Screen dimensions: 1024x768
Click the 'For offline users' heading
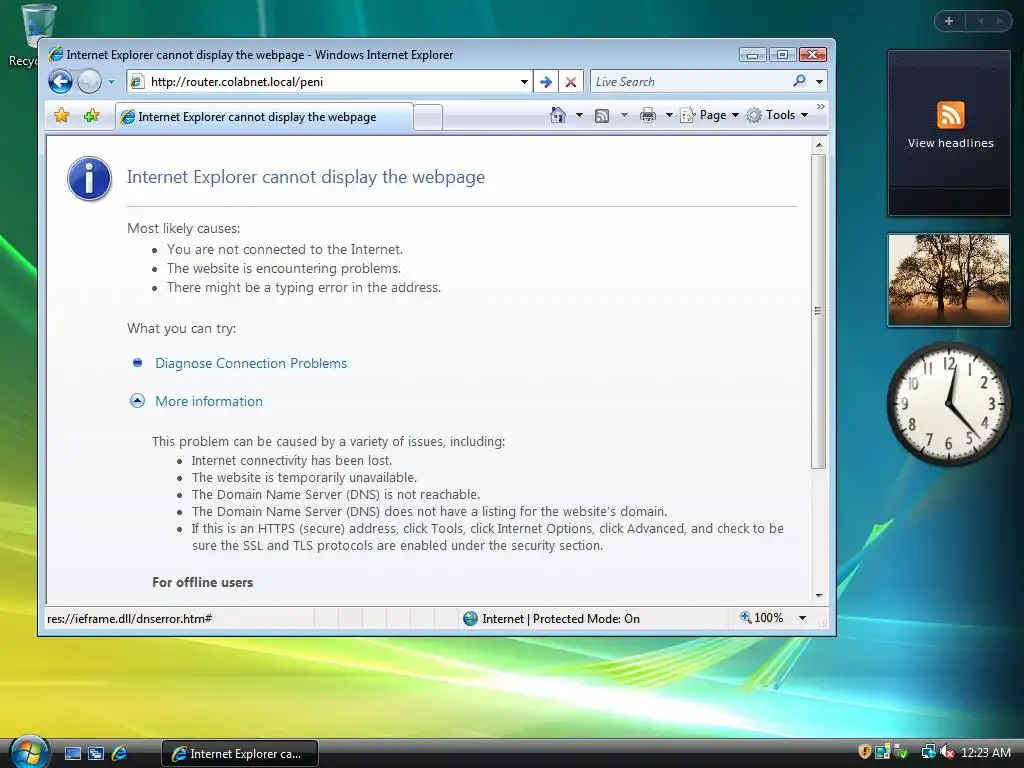pos(202,583)
